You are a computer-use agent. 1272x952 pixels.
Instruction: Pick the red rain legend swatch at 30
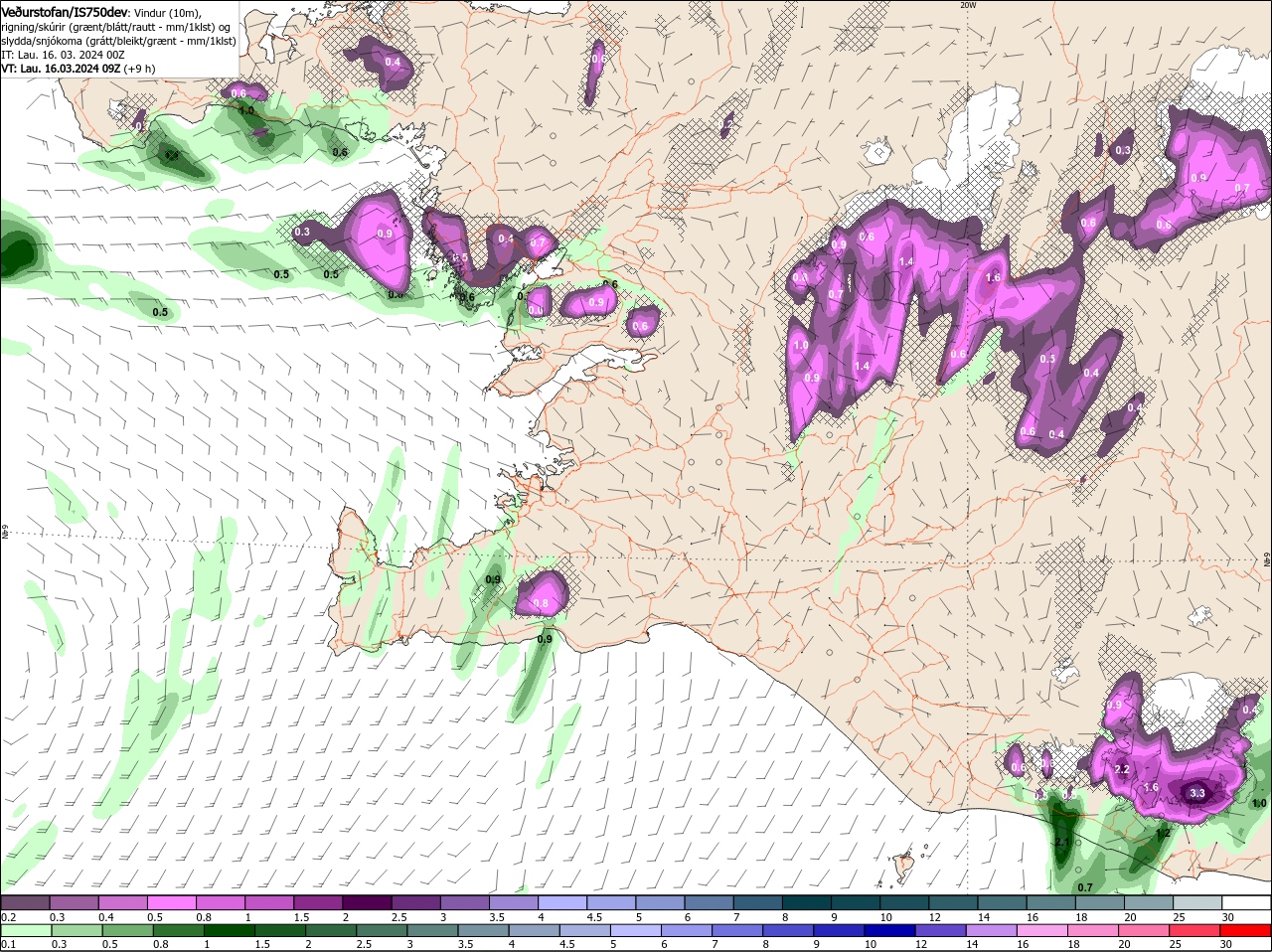click(x=1246, y=930)
